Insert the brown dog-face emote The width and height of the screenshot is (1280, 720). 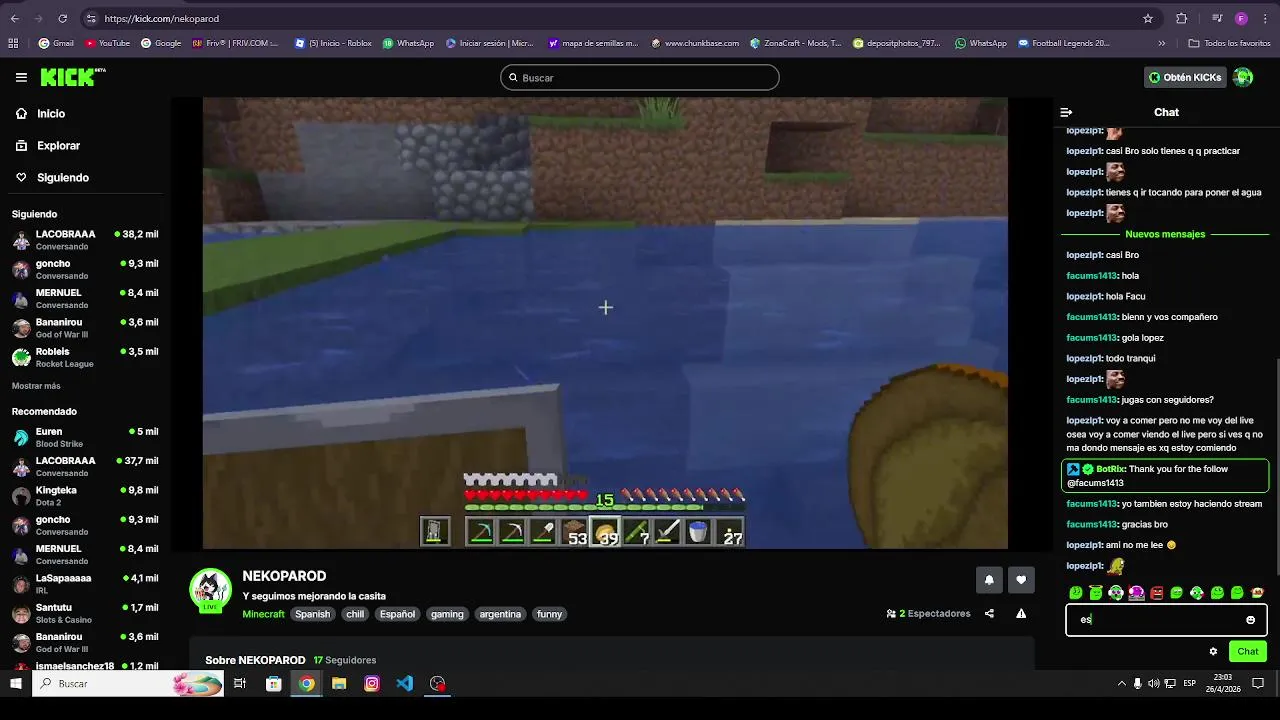click(1257, 593)
